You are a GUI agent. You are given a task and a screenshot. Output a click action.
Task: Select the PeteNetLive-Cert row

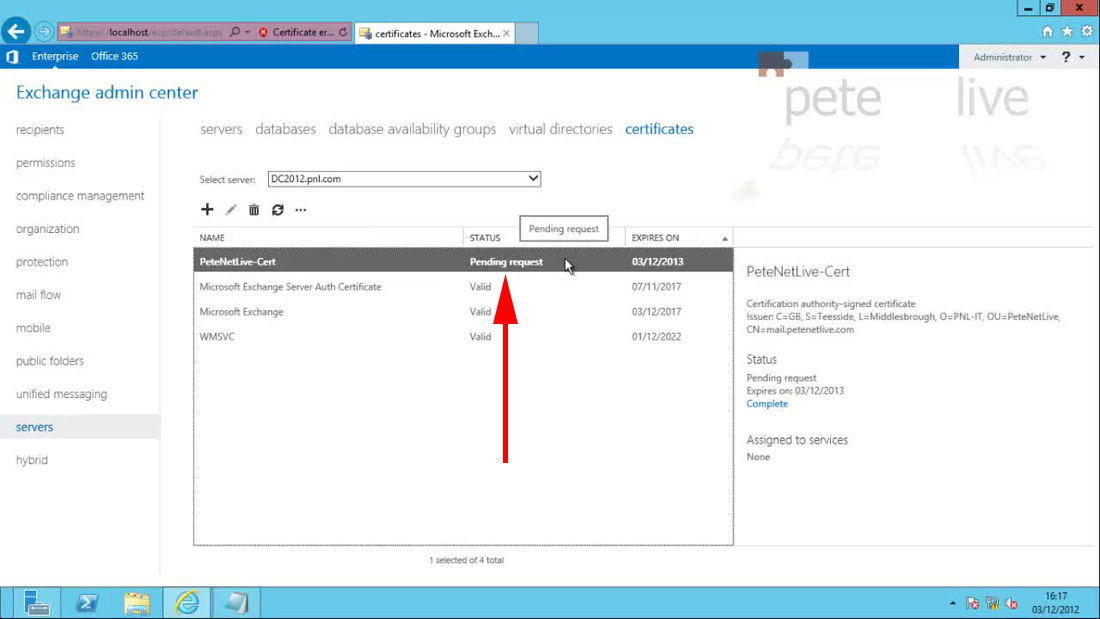coord(463,262)
